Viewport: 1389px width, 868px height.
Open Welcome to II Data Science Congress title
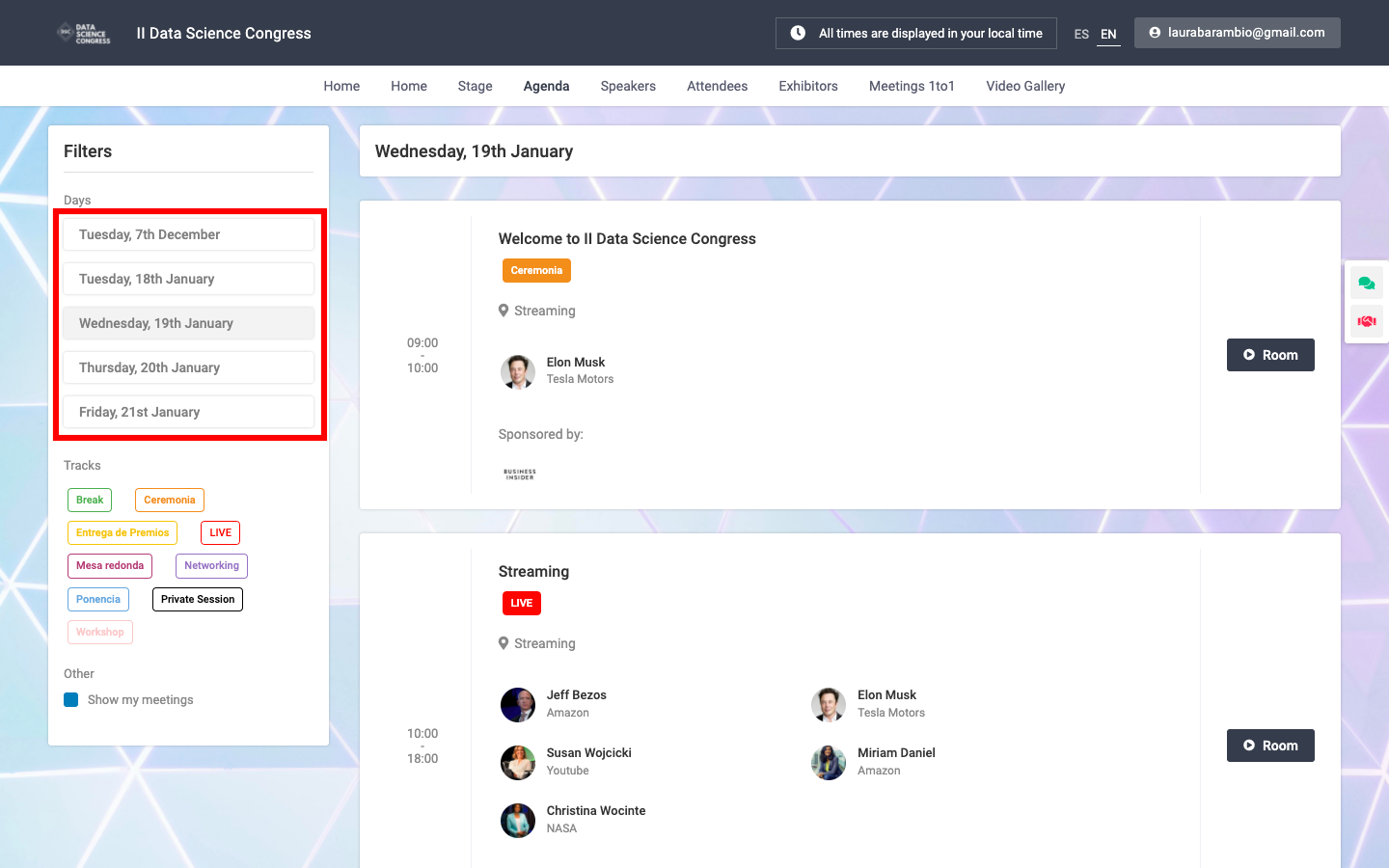point(627,239)
